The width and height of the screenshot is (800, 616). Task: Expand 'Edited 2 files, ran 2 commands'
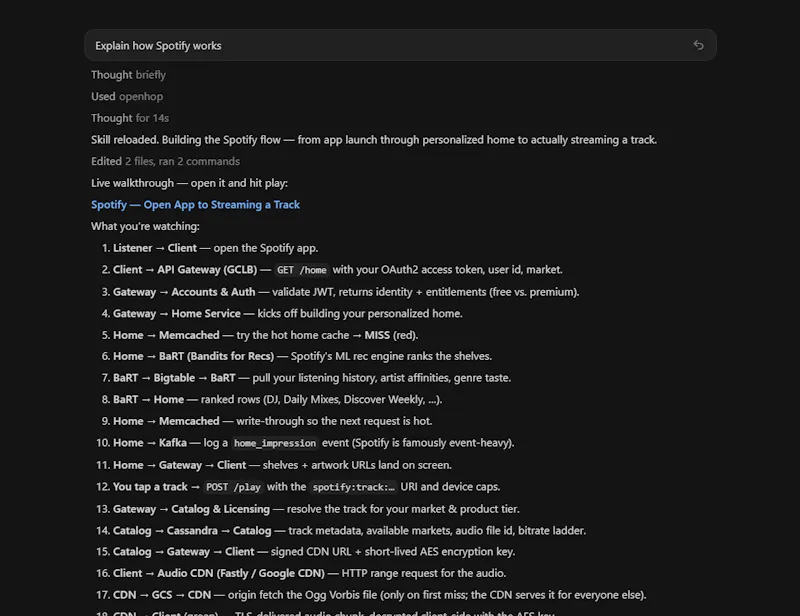pyautogui.click(x=165, y=161)
